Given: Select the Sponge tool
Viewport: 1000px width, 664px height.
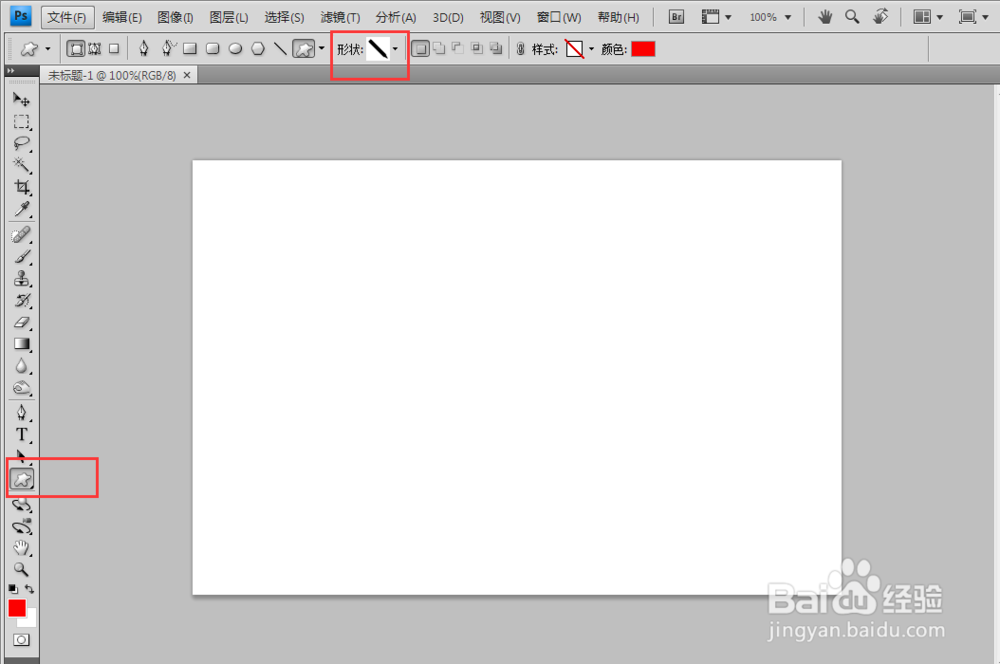Looking at the screenshot, I should (x=21, y=388).
